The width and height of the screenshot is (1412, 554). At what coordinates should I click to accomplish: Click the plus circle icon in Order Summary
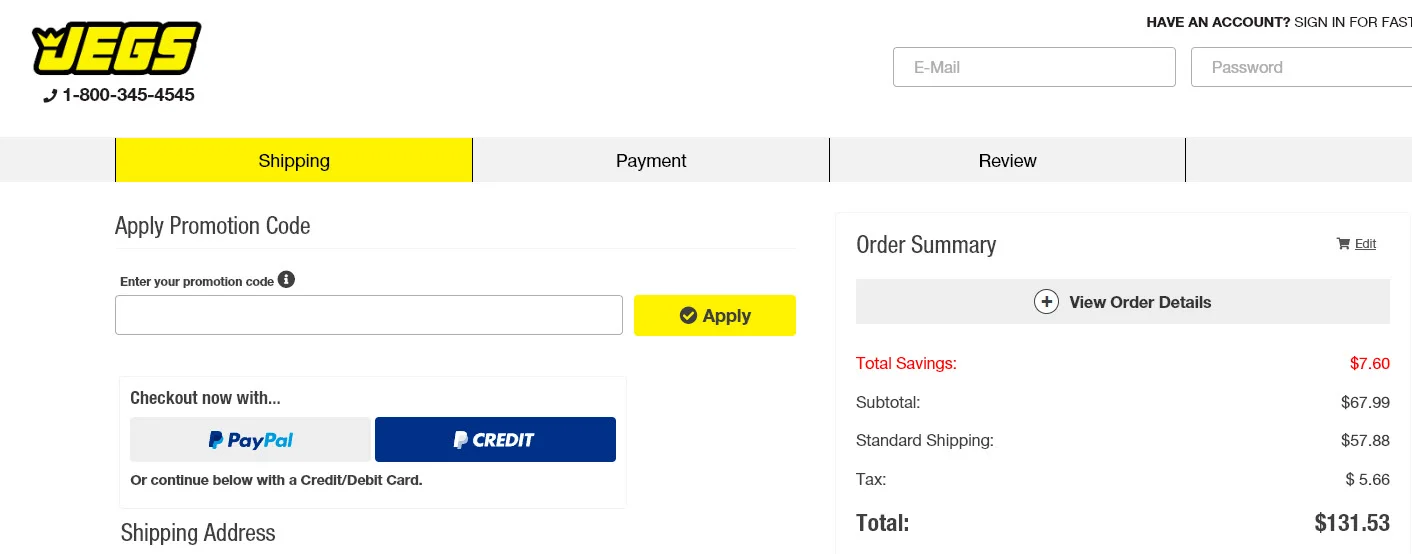coord(1046,302)
